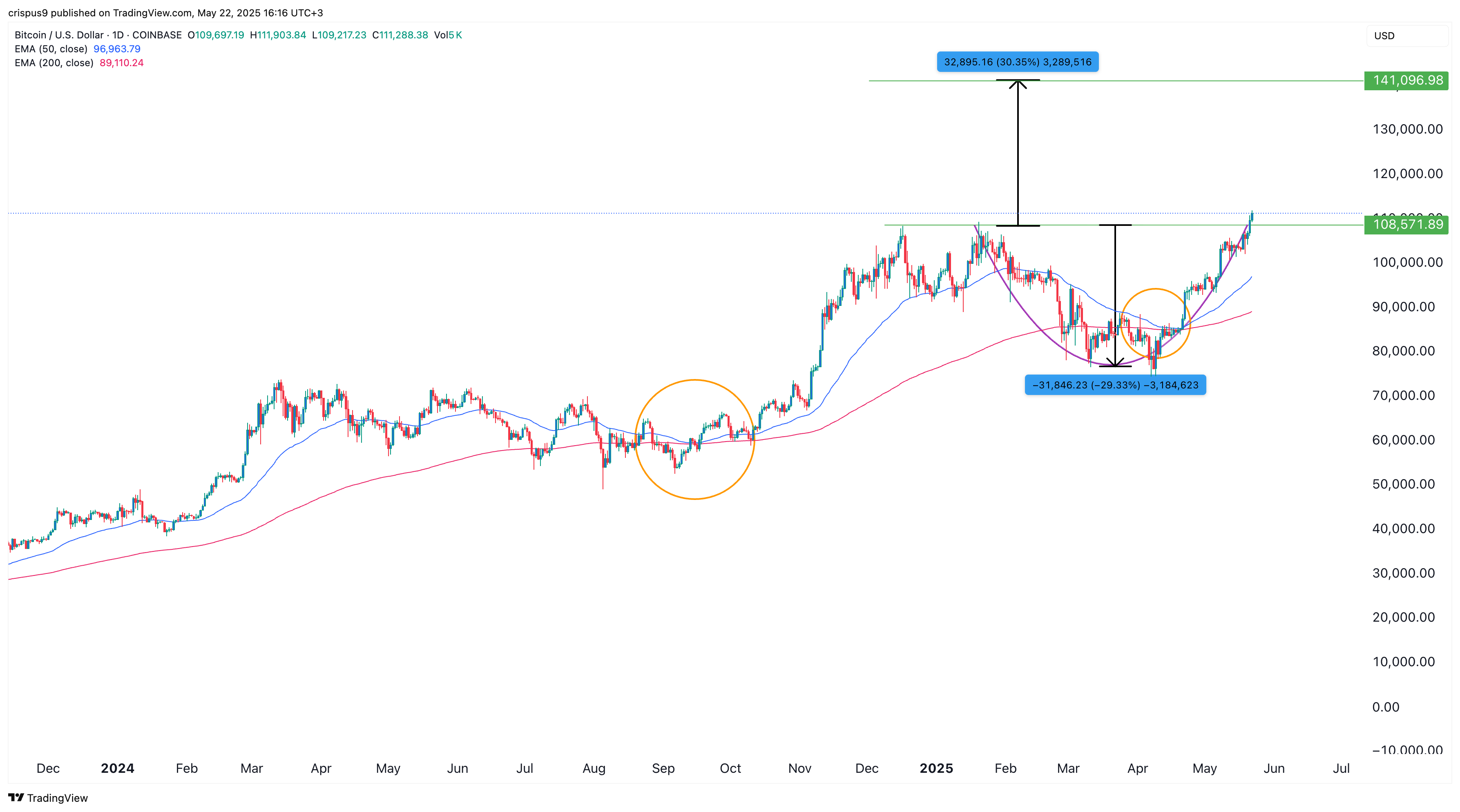Click the blue EMA 50 line value 96,963.79
The height and width of the screenshot is (812, 1460).
117,49
